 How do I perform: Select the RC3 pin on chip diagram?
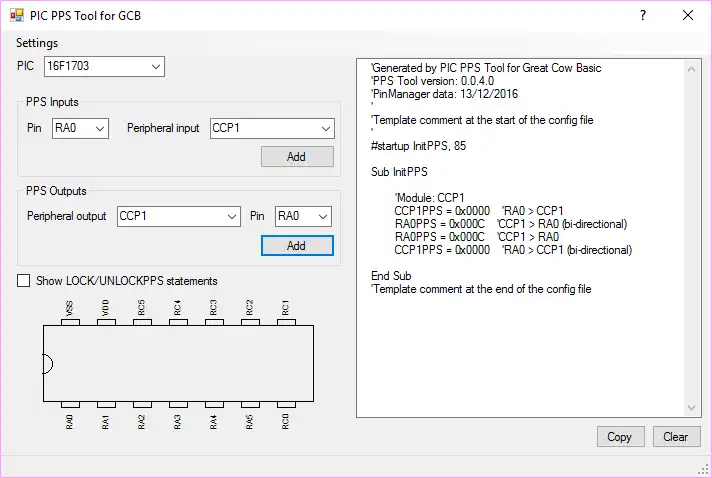click(x=214, y=322)
